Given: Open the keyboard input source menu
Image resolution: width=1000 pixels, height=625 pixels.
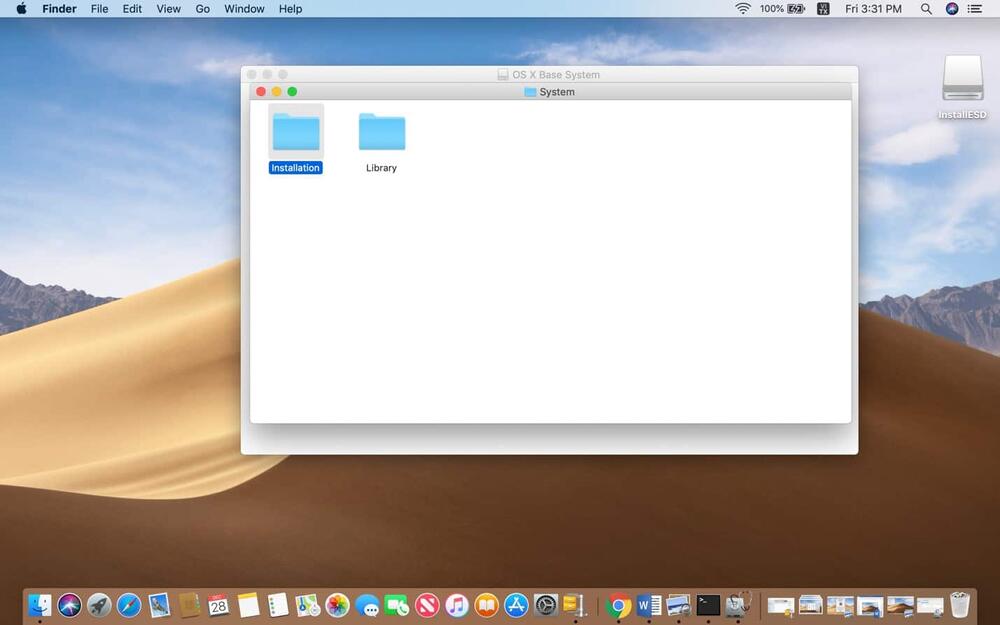Looking at the screenshot, I should point(823,9).
